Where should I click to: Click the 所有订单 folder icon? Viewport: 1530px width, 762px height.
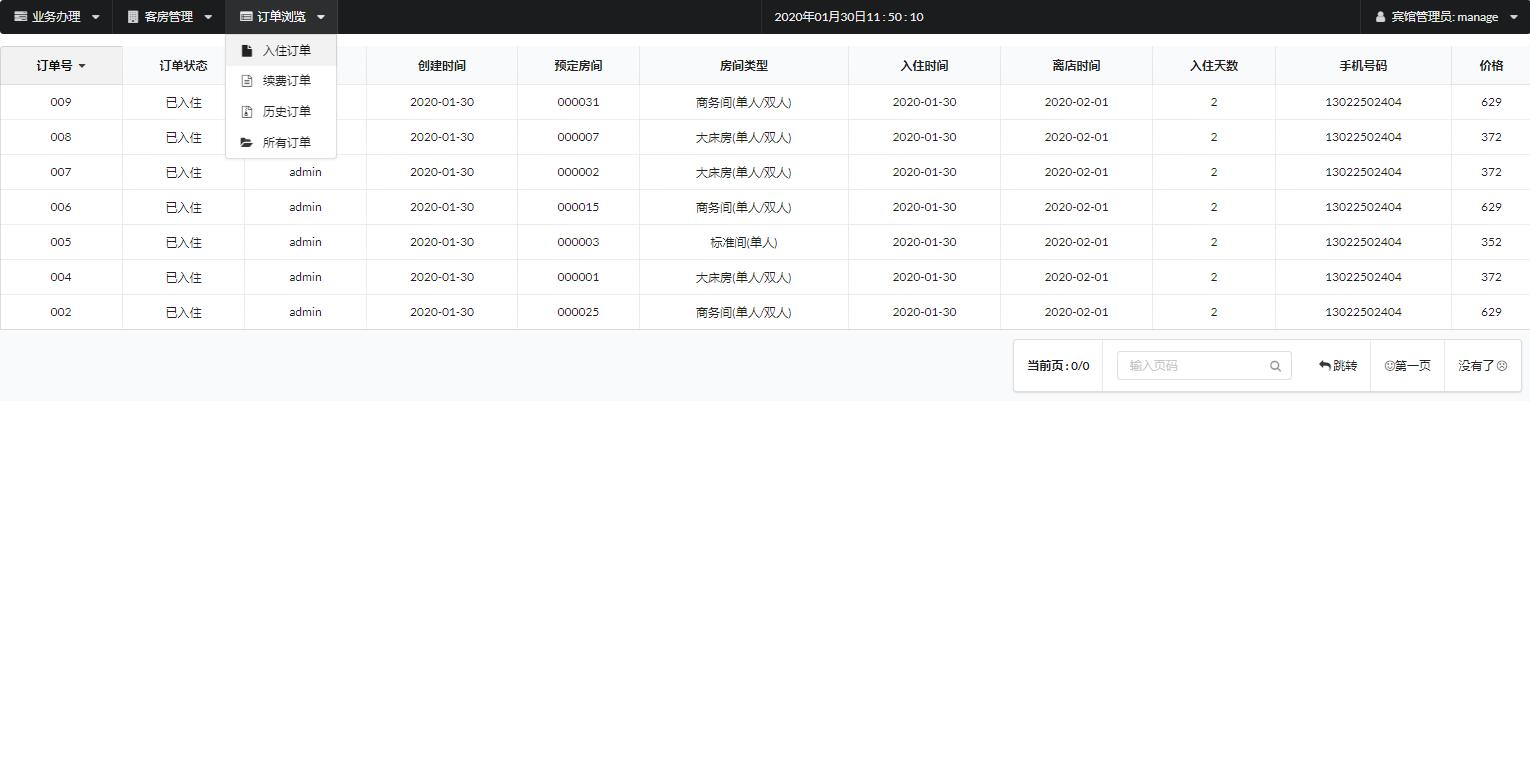coord(247,142)
